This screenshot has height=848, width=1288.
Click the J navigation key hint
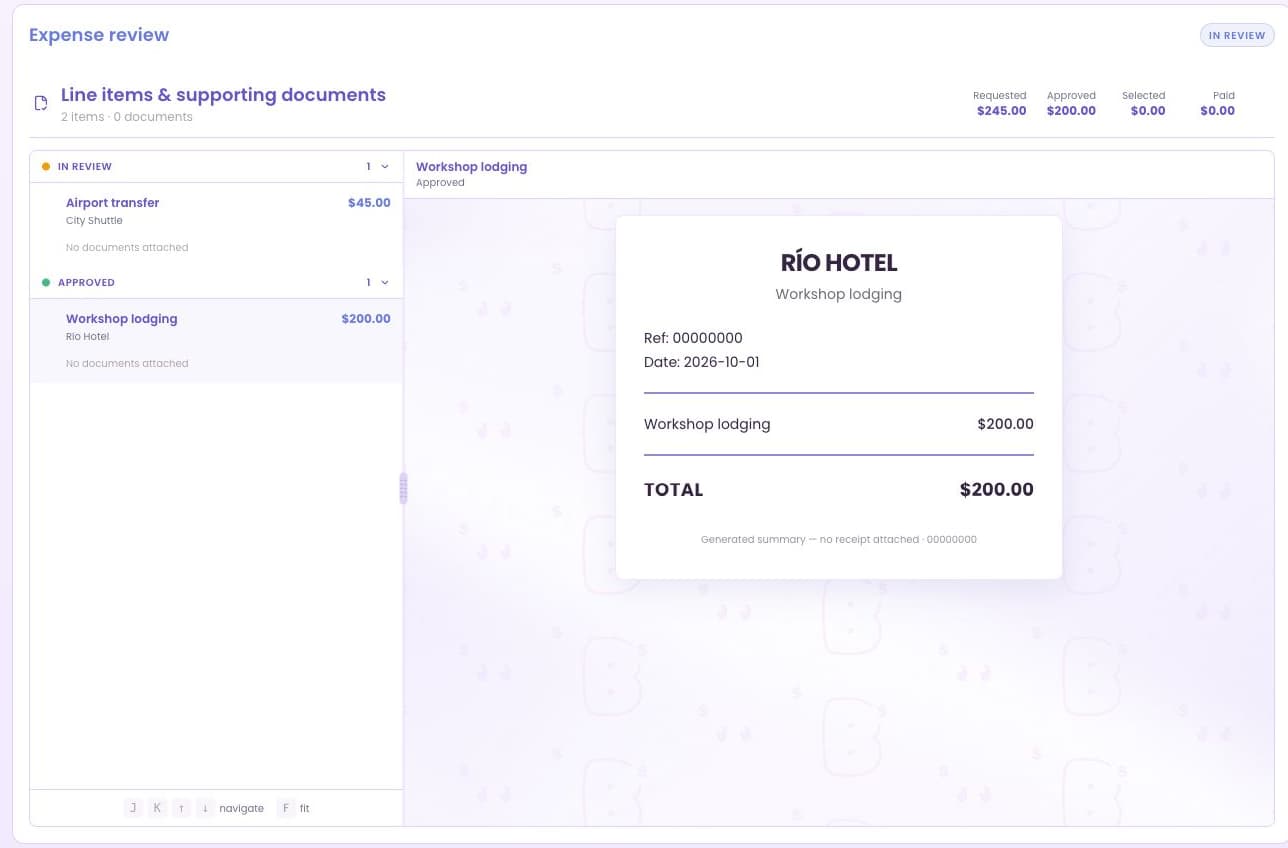(133, 808)
